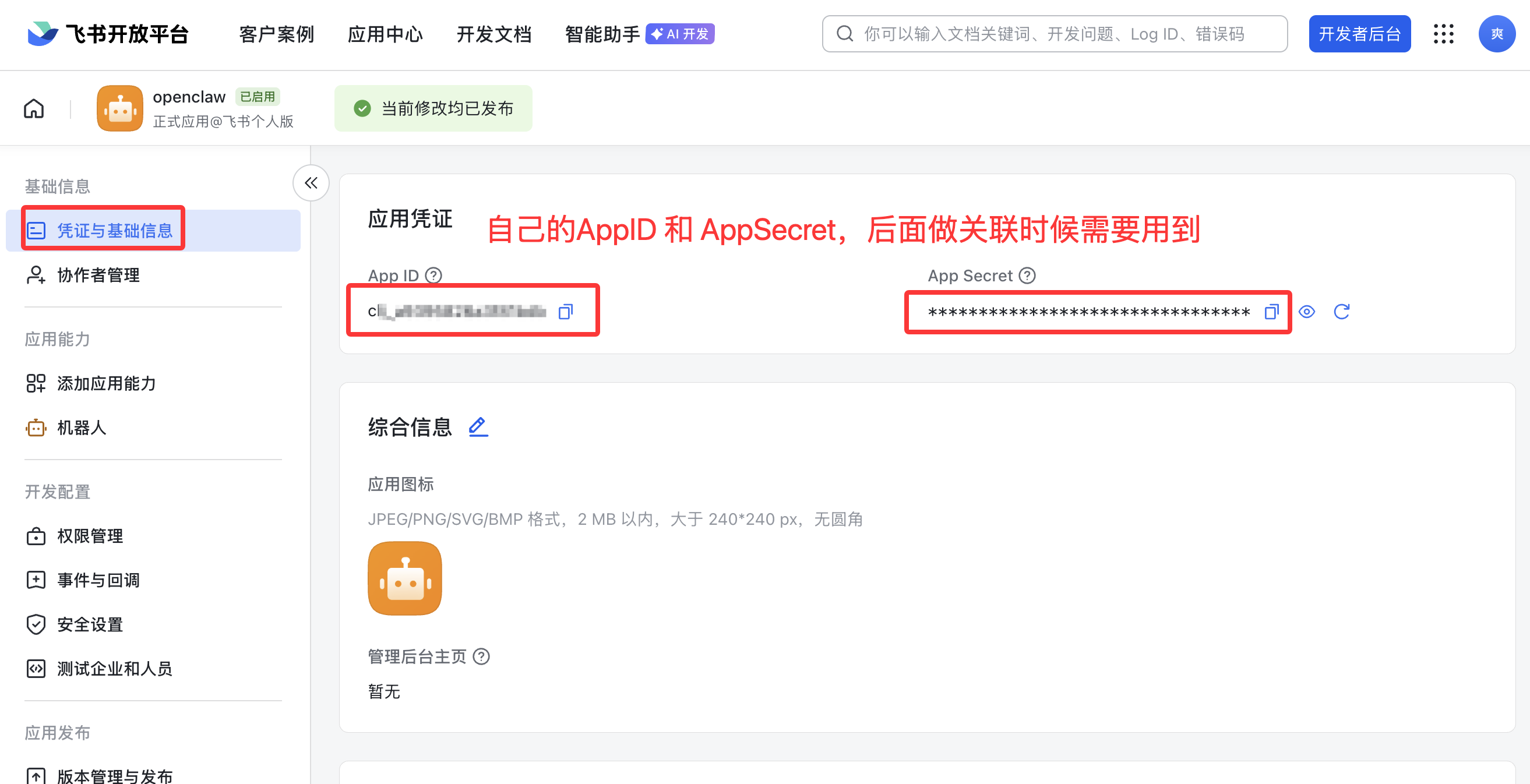Collapse the left sidebar panel
Screen dimensions: 1530x784
tap(311, 183)
